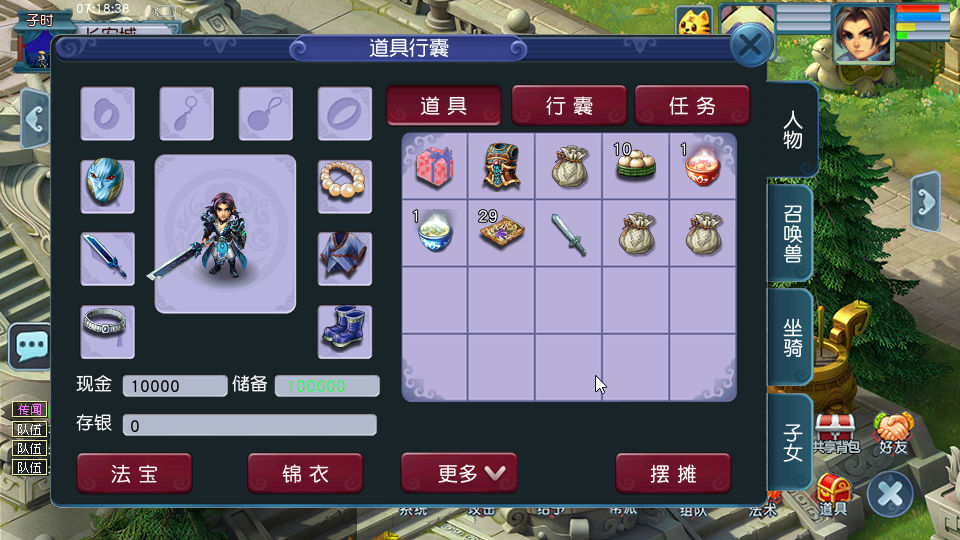Image resolution: width=960 pixels, height=540 pixels.
Task: Click the 法宝 button
Action: click(134, 473)
